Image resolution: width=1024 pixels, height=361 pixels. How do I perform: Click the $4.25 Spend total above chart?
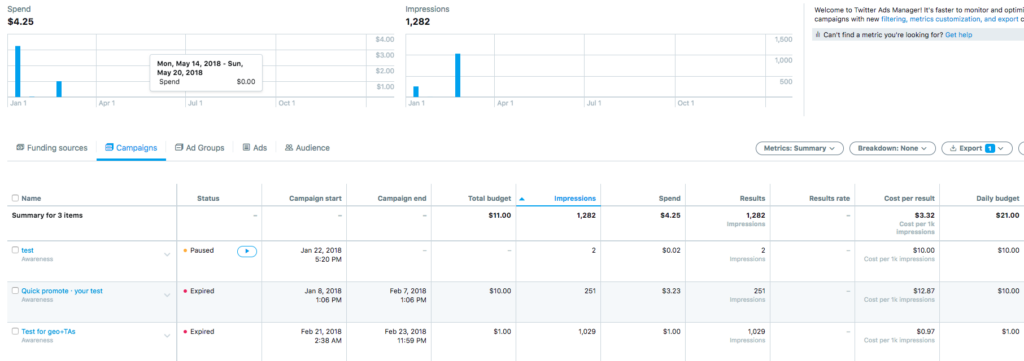pyautogui.click(x=20, y=22)
